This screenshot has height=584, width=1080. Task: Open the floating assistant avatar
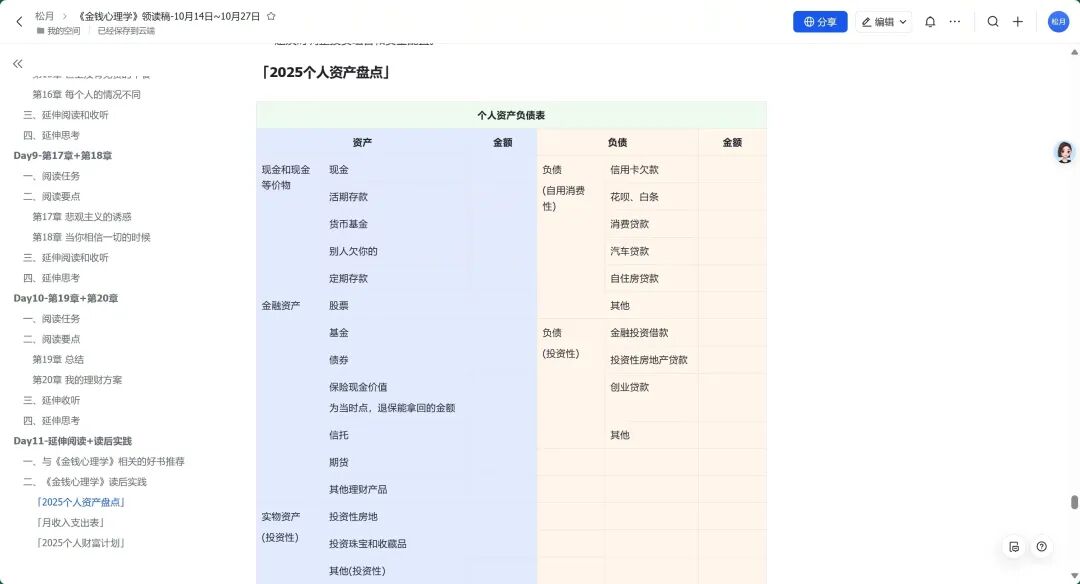[x=1065, y=152]
